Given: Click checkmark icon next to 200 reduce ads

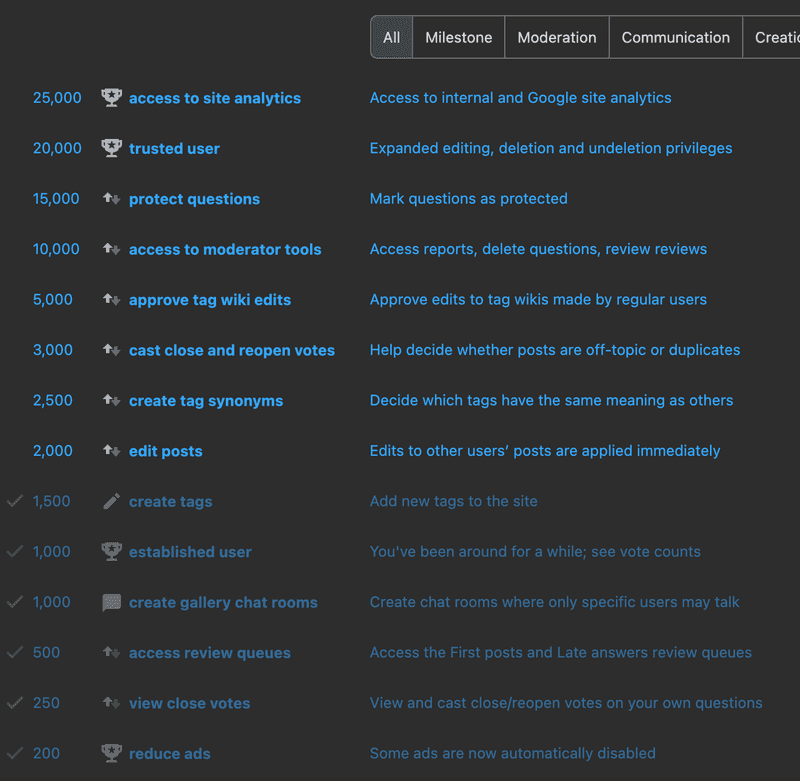Looking at the screenshot, I should tap(15, 753).
